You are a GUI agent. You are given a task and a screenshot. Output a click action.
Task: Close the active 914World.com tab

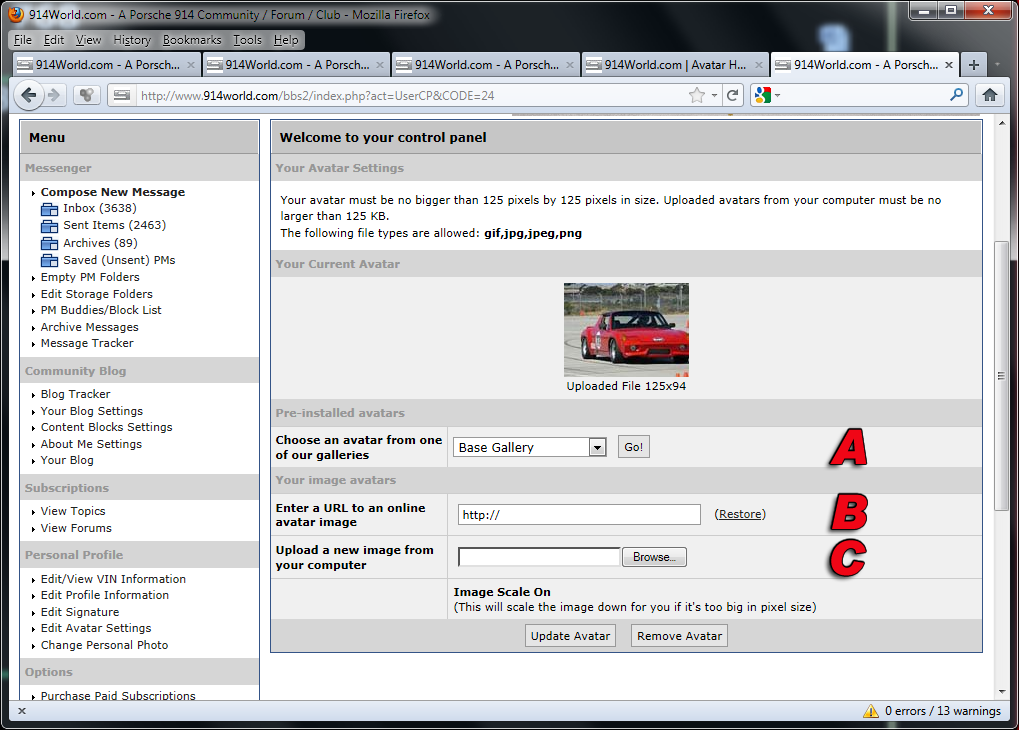click(x=949, y=65)
